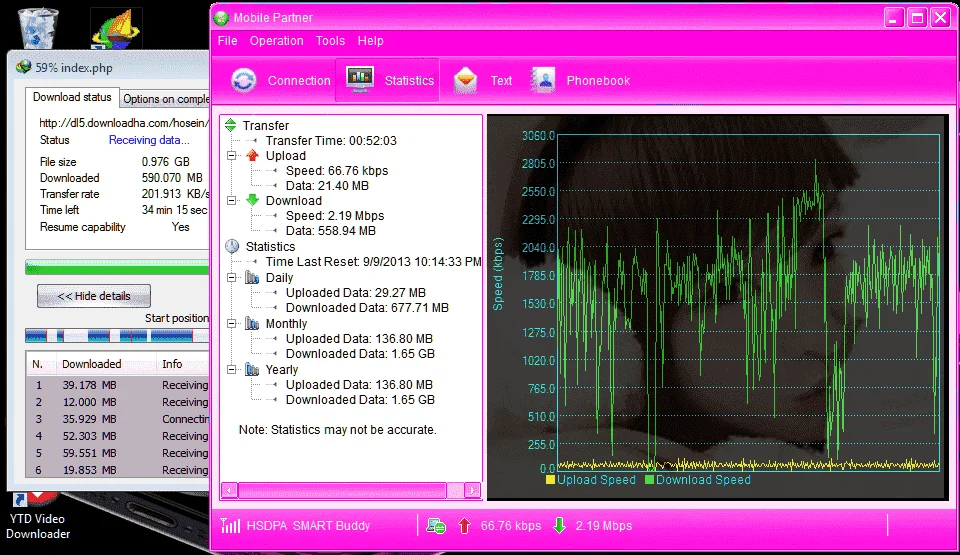Select connection row with 12.000 MB

pyautogui.click(x=118, y=402)
